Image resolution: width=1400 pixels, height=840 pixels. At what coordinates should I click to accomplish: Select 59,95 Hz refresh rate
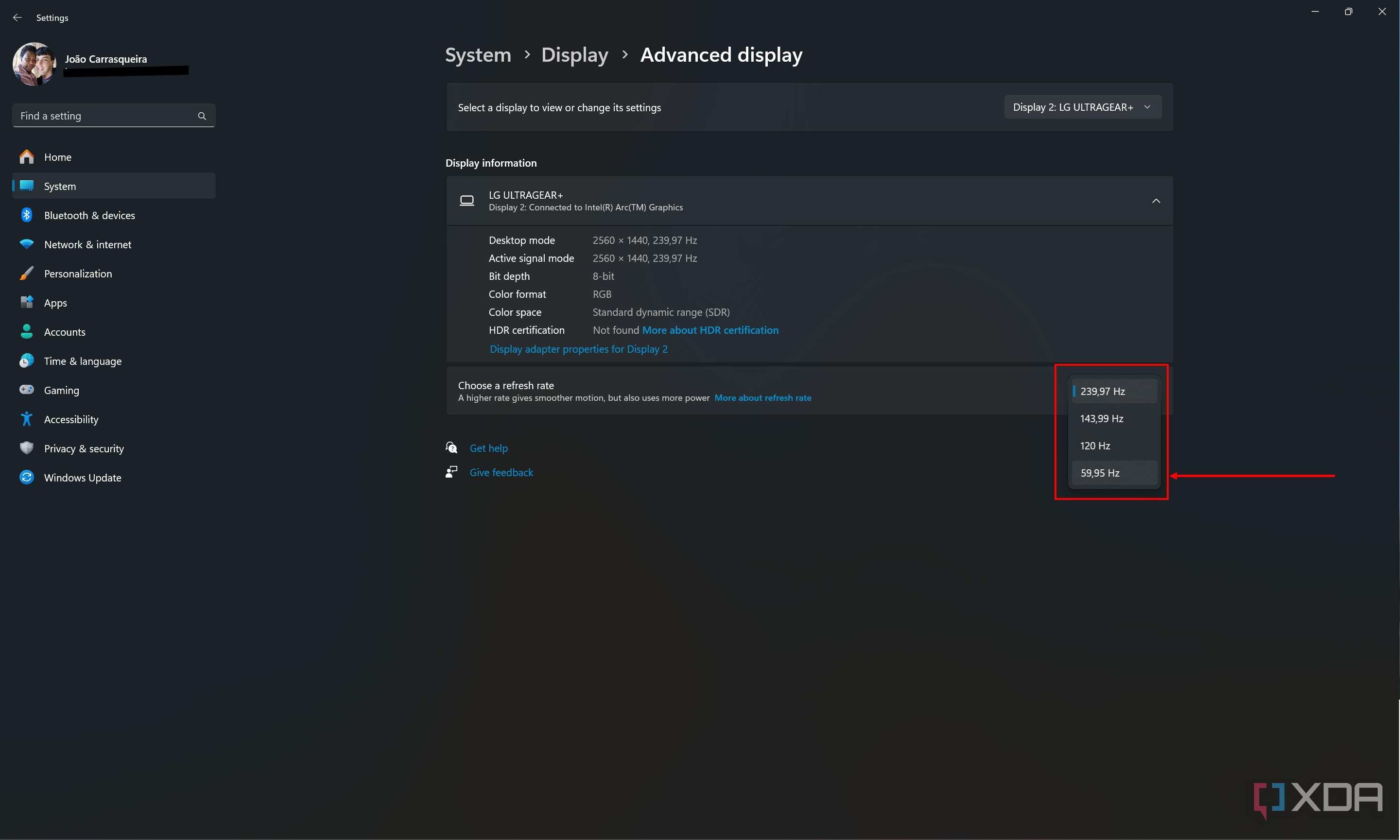pyautogui.click(x=1114, y=473)
